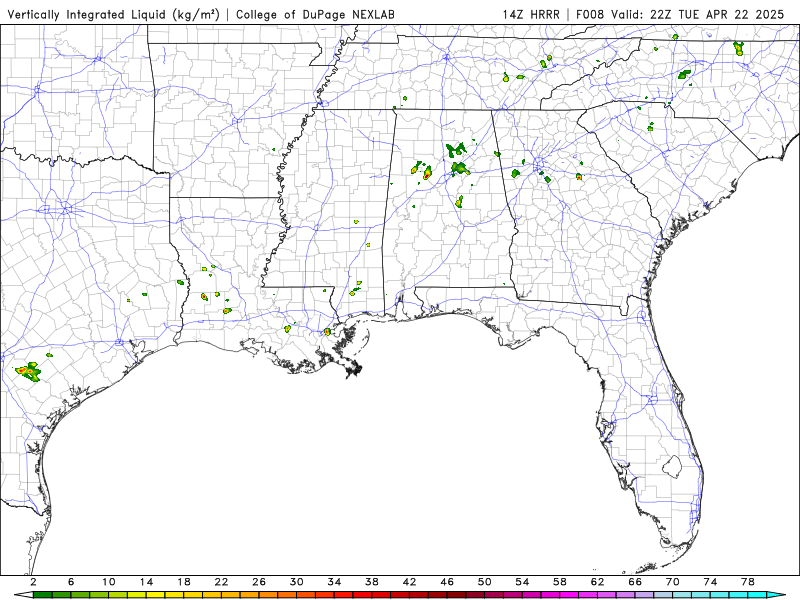Click the '70' label on the color scale

coord(672,582)
